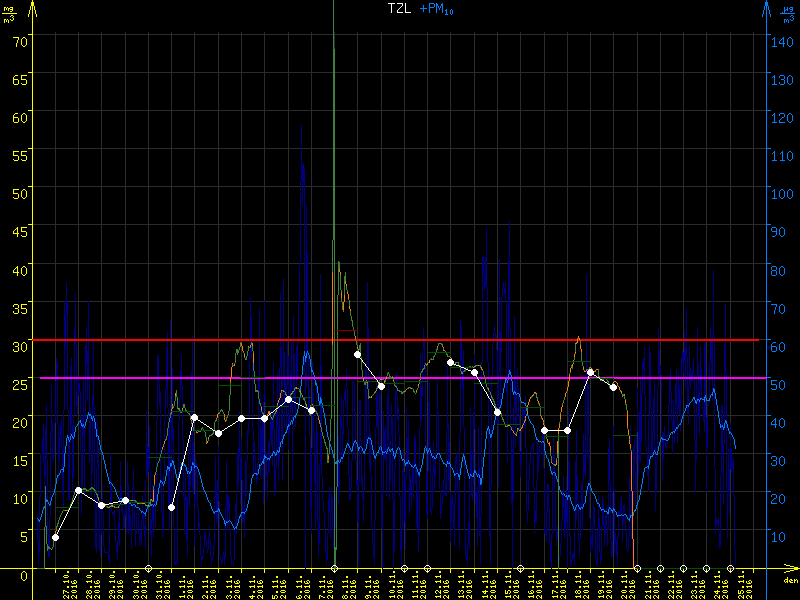The width and height of the screenshot is (800, 600).
Task: Click the yellow circle marker at 20.11.2016
Action: (x=637, y=569)
